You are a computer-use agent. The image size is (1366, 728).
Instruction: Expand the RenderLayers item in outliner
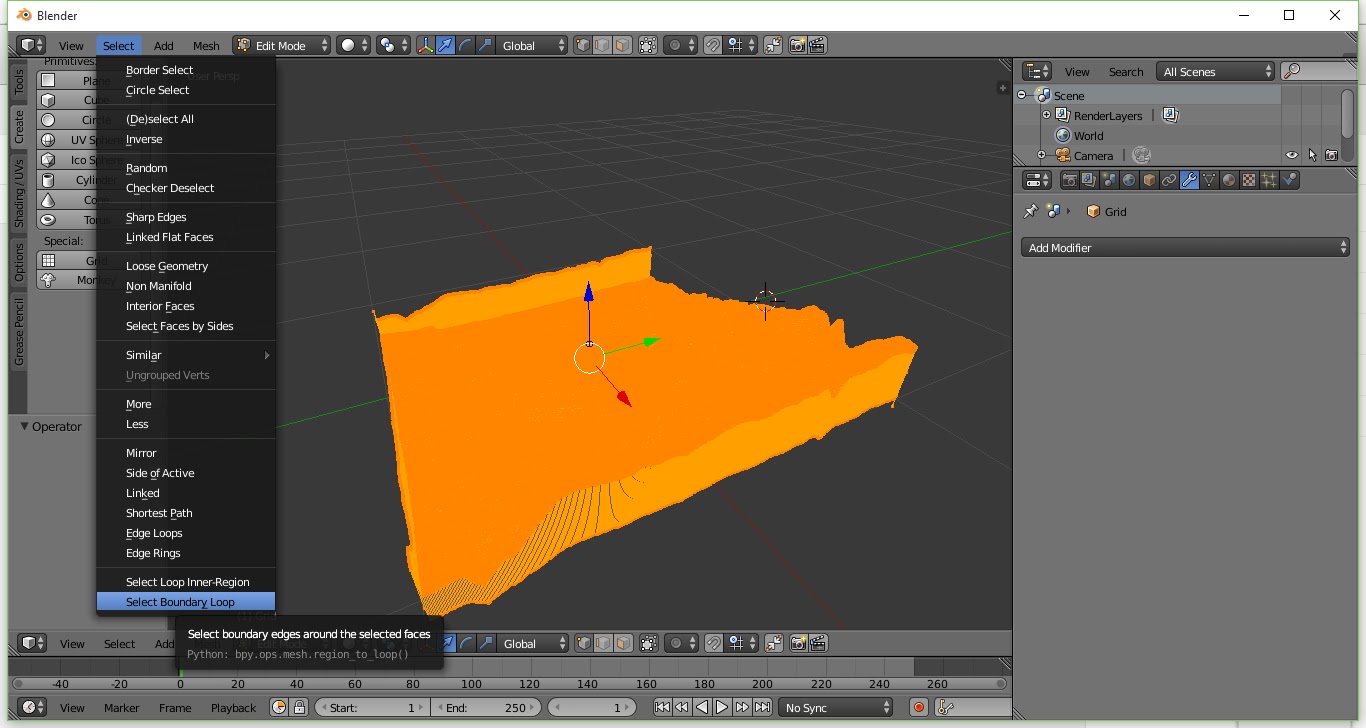pyautogui.click(x=1047, y=115)
